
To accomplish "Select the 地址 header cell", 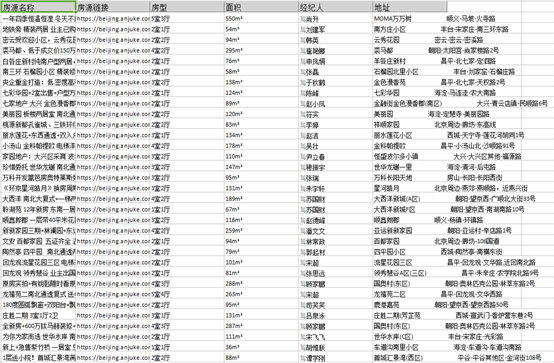I will 410,7.
